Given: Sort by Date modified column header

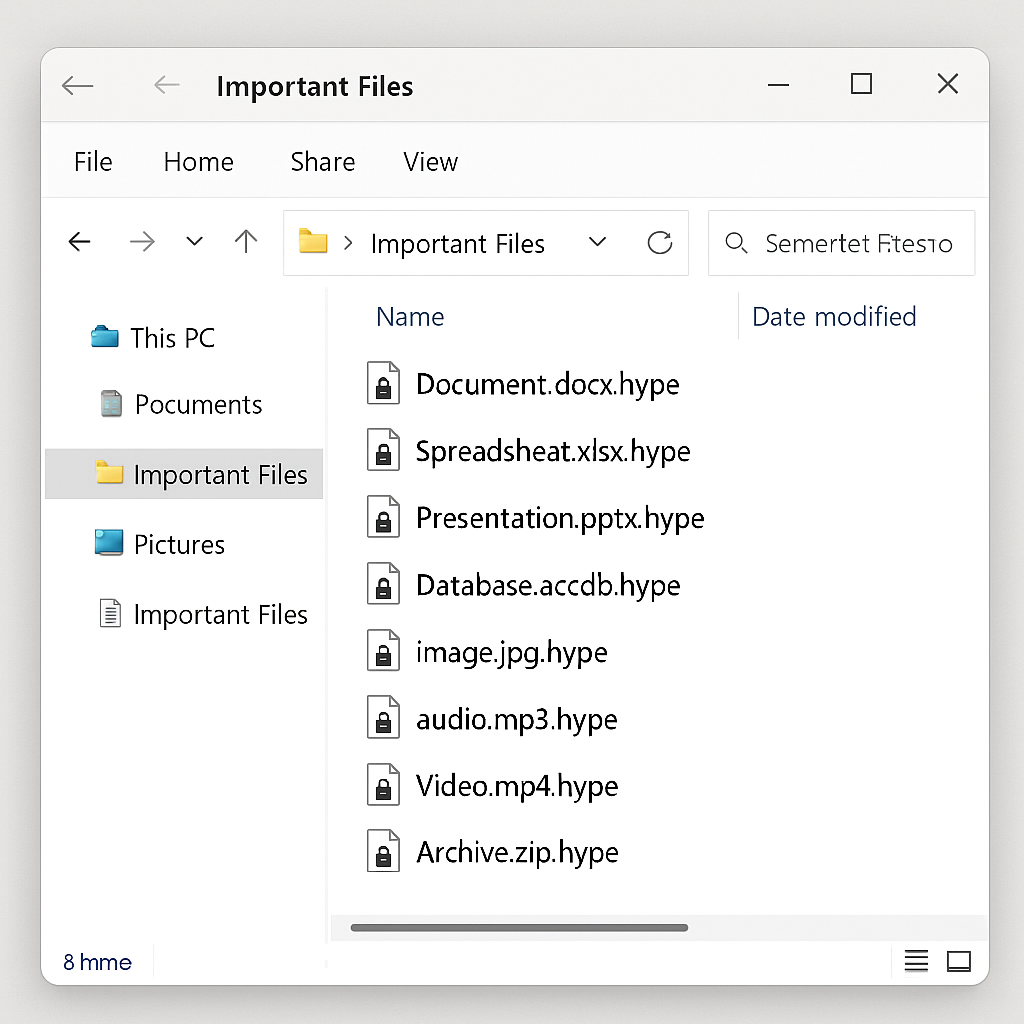Looking at the screenshot, I should 834,317.
